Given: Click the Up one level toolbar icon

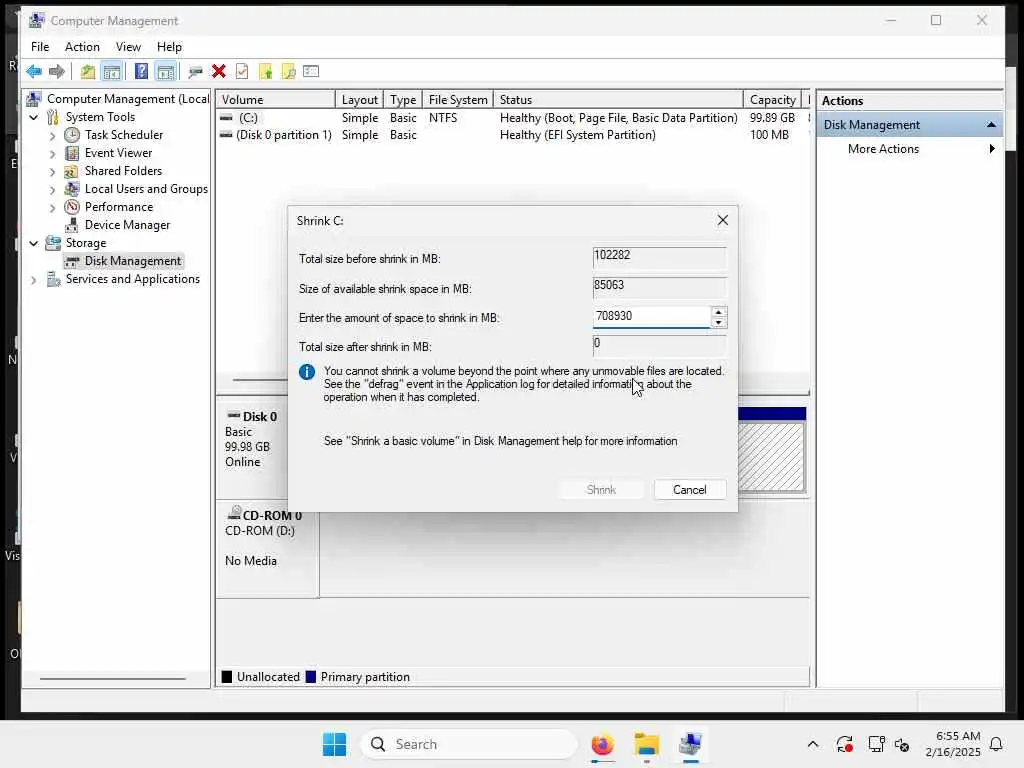Looking at the screenshot, I should tap(88, 71).
